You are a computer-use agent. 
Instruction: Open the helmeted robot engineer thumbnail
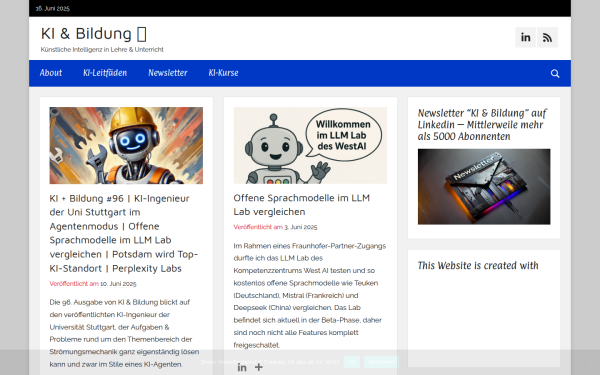tap(126, 145)
